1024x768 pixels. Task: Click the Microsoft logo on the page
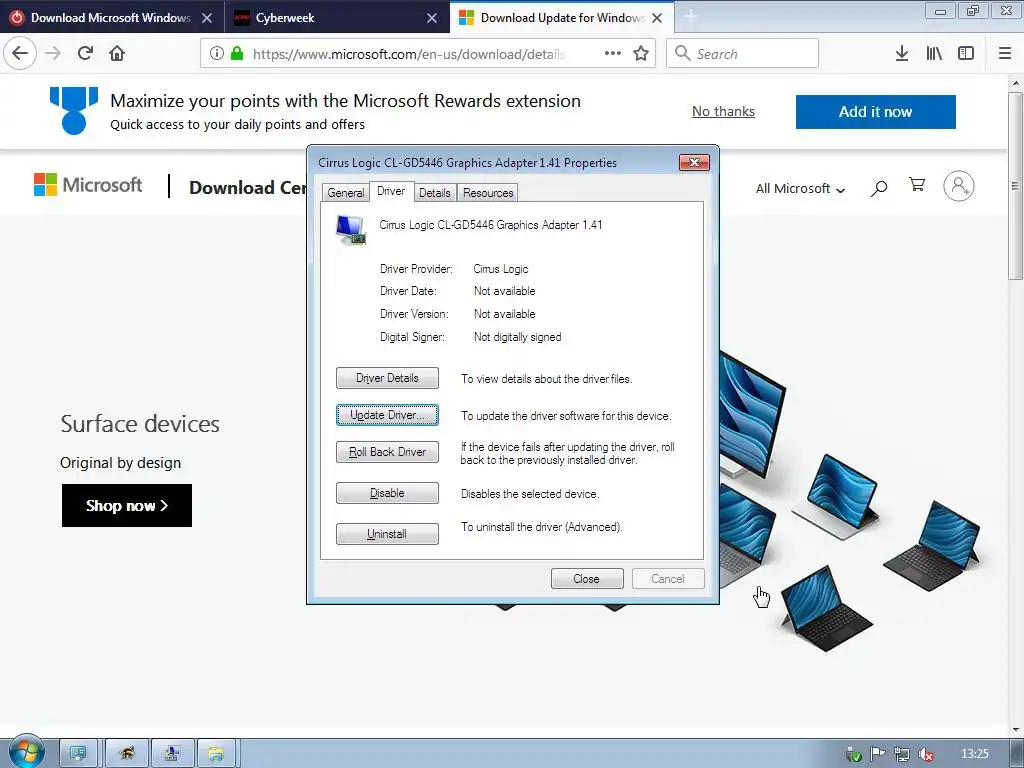coord(88,185)
